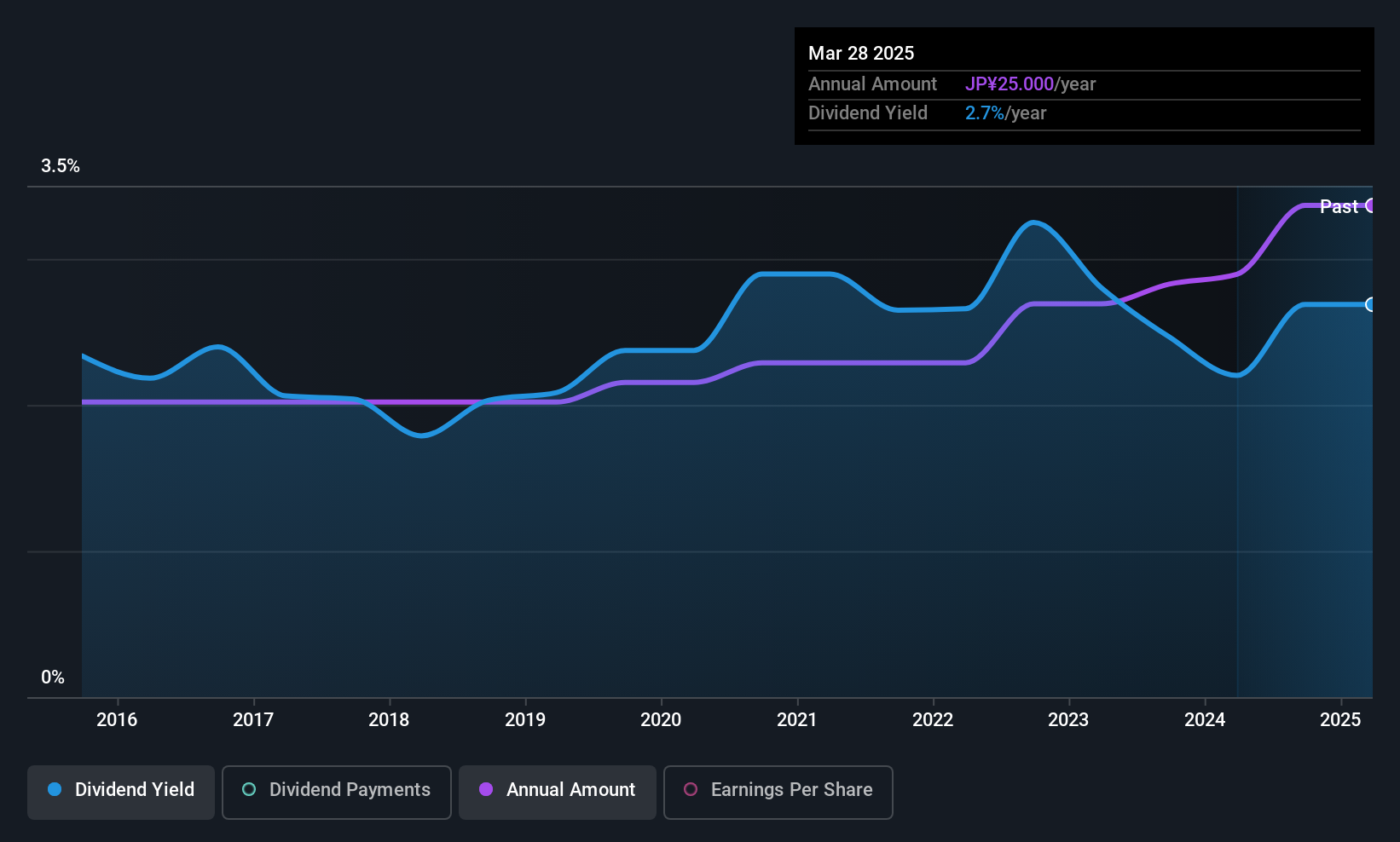Click the 2025 x-axis year label
1400x842 pixels.
pos(1340,720)
